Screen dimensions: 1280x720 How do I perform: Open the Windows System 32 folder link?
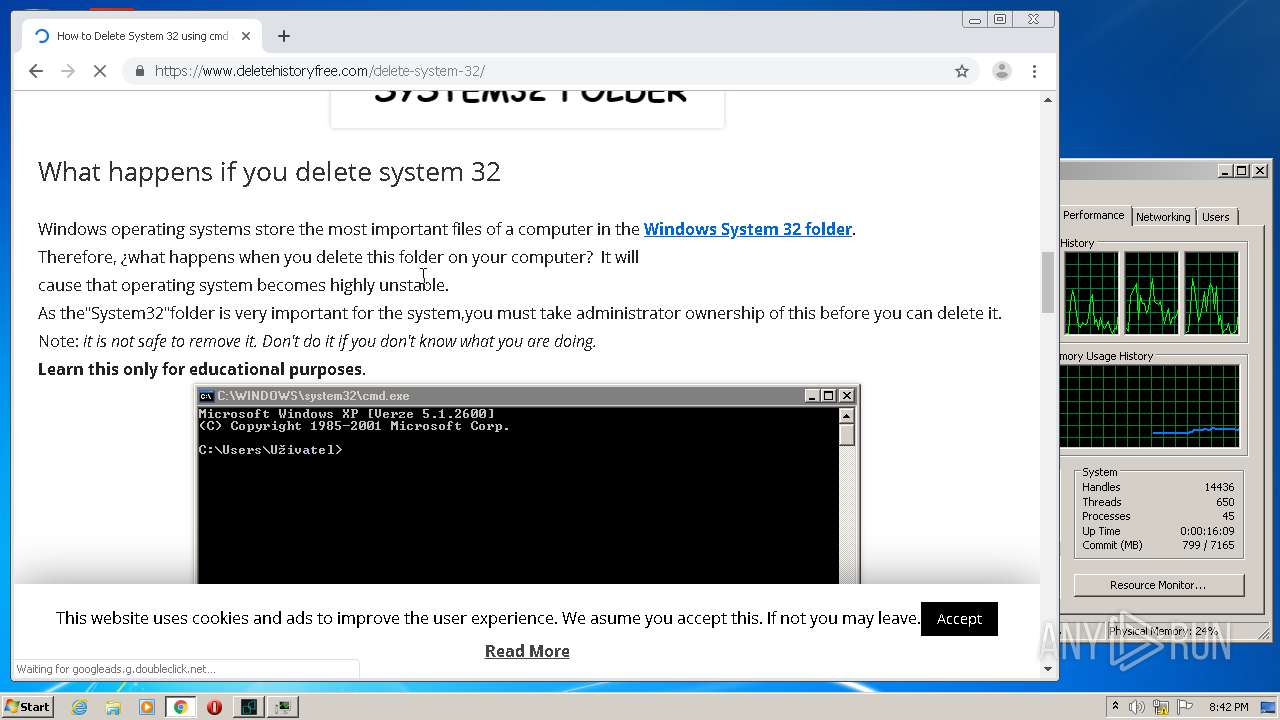[747, 229]
